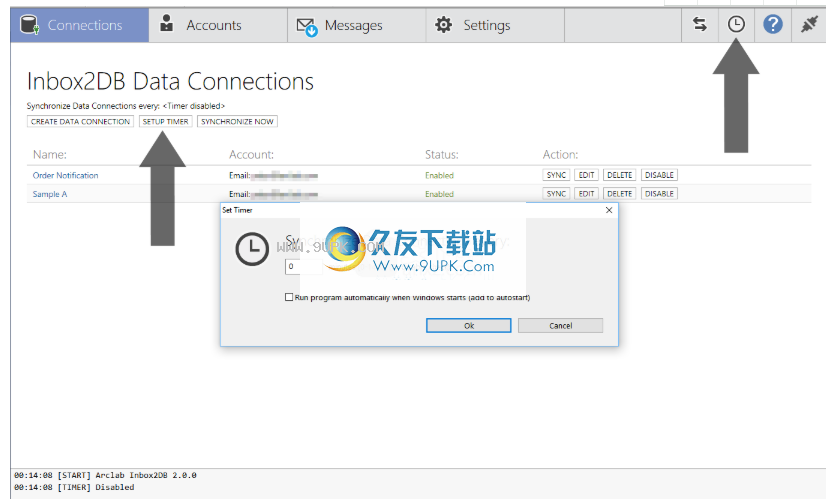The width and height of the screenshot is (826, 499).
Task: Click the [TIMER] Disabled log line
Action: 74,487
